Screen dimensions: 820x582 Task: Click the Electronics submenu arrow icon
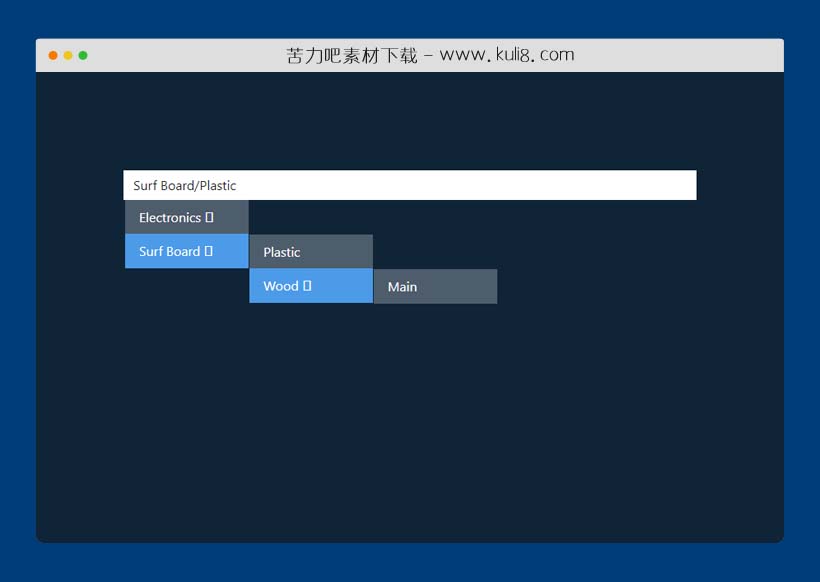tap(209, 218)
